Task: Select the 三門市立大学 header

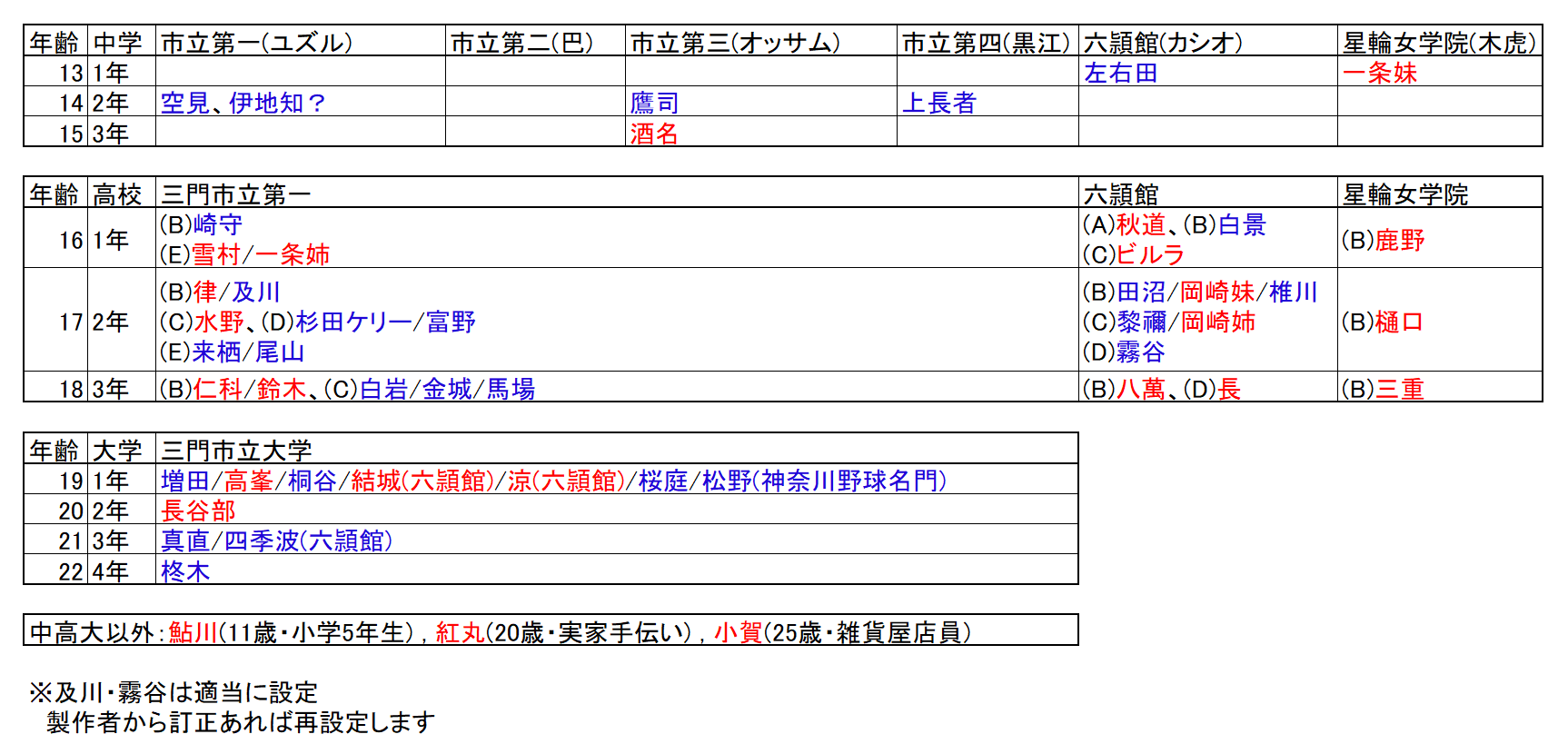Action: point(617,450)
